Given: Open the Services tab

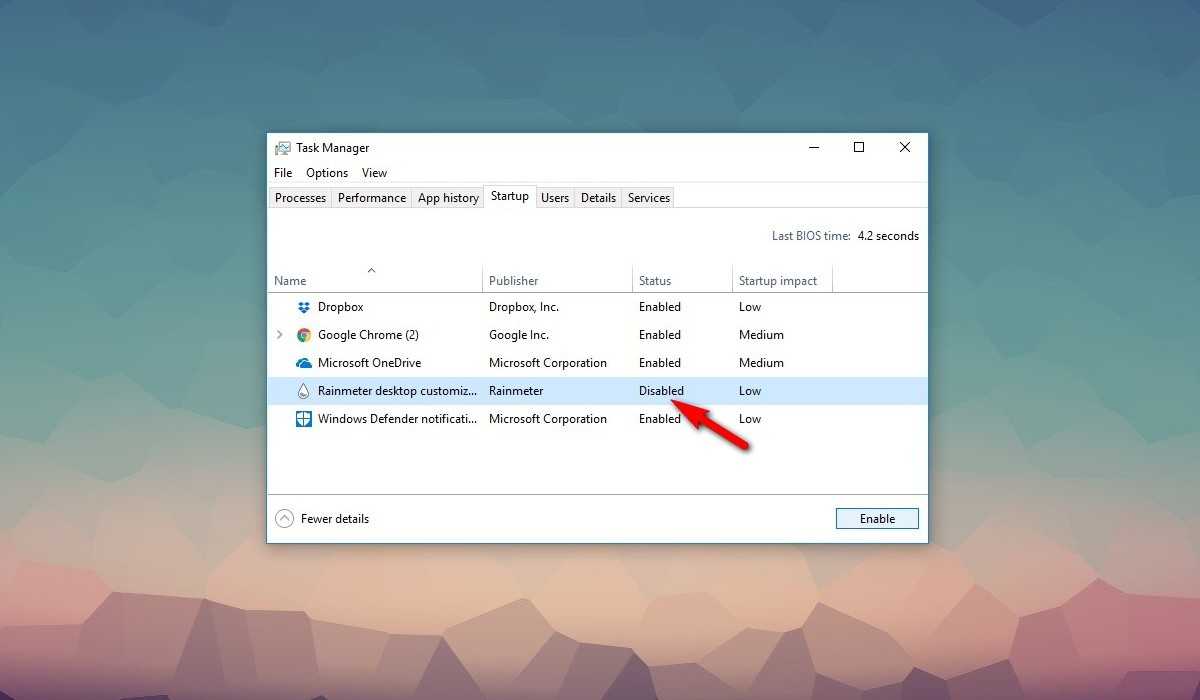Looking at the screenshot, I should point(648,198).
